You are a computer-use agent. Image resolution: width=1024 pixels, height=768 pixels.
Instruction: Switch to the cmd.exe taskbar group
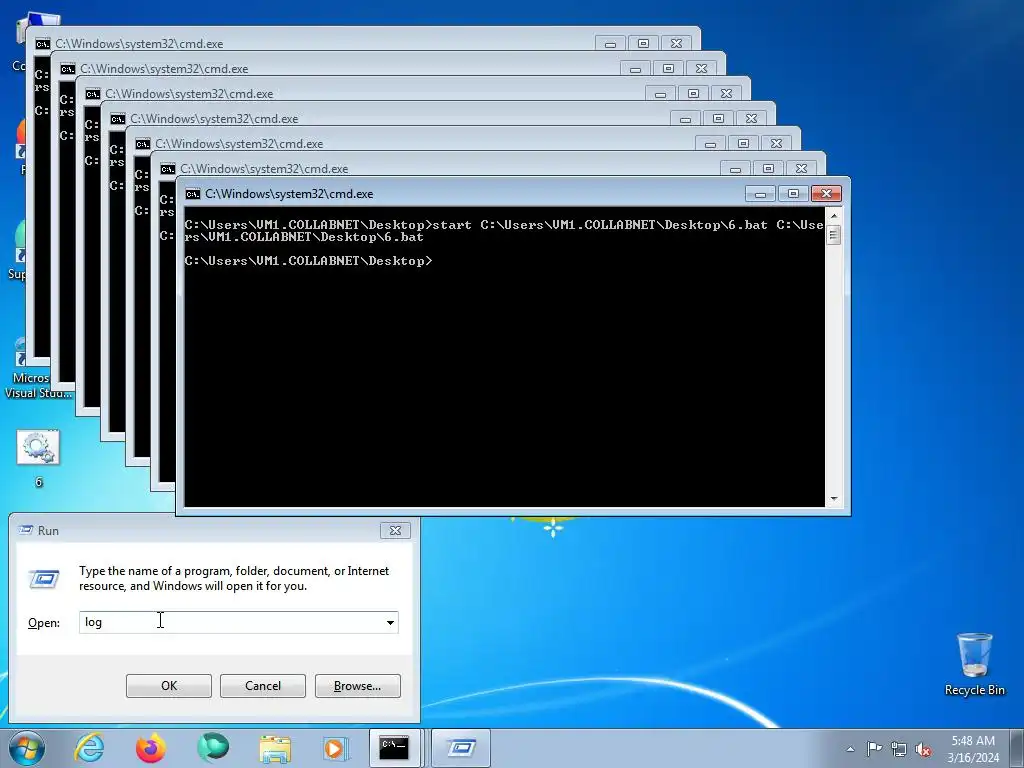click(x=396, y=748)
